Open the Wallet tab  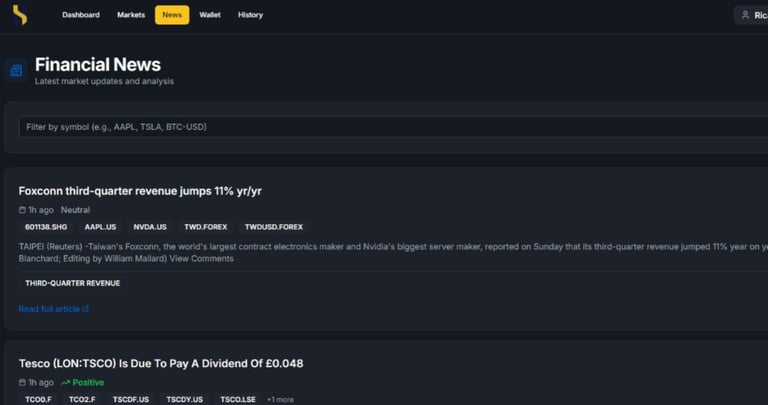pyautogui.click(x=210, y=15)
